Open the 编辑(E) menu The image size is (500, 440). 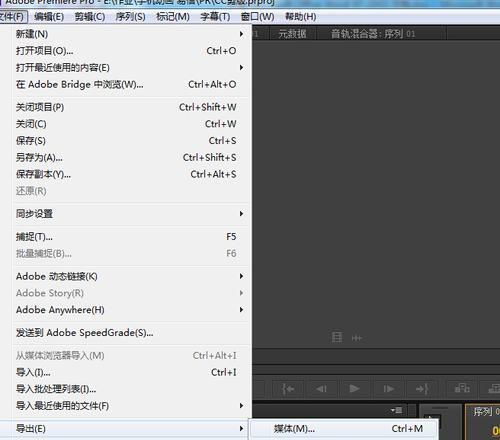coord(49,17)
